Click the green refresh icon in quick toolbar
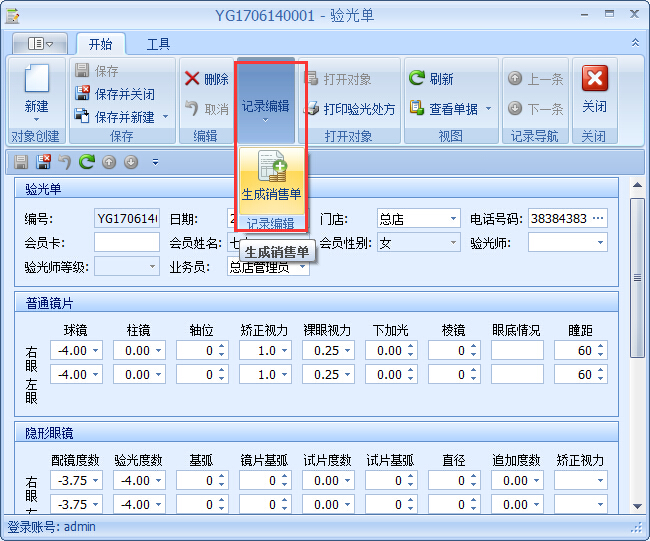 87,161
